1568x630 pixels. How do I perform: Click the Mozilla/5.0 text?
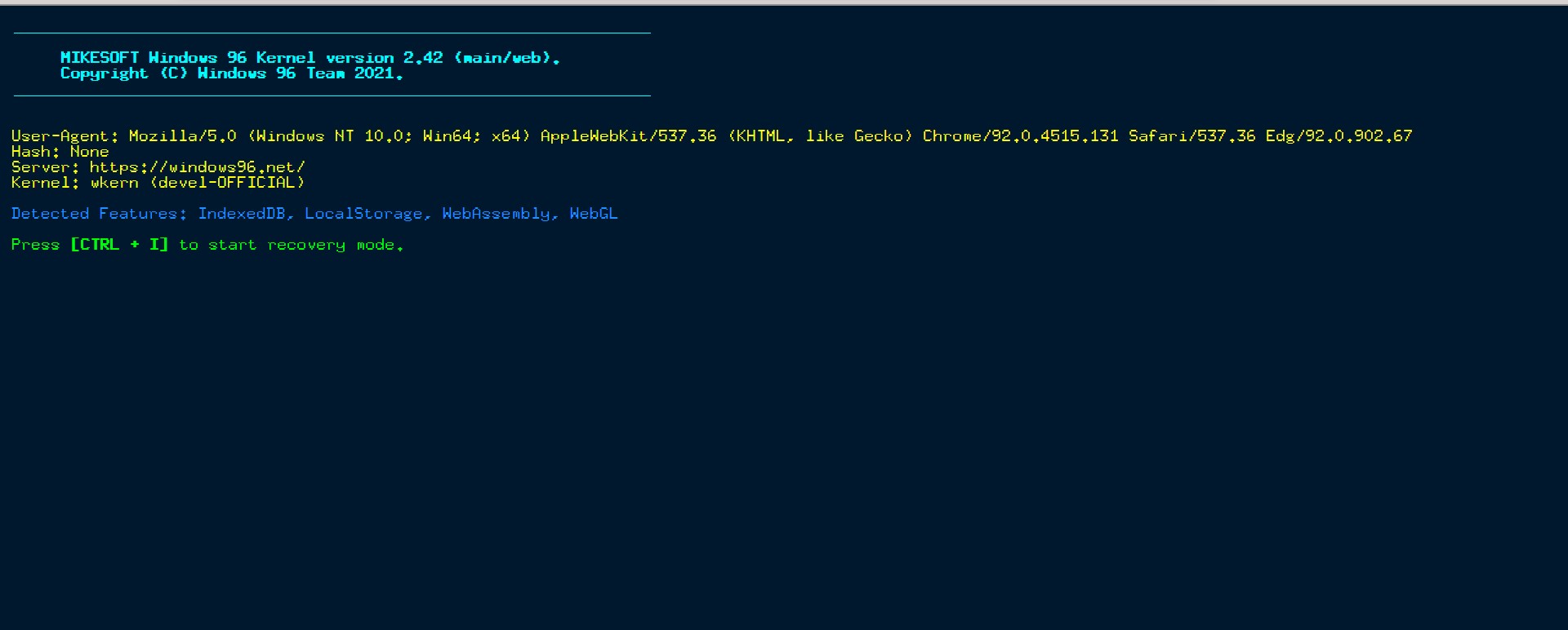(x=182, y=136)
